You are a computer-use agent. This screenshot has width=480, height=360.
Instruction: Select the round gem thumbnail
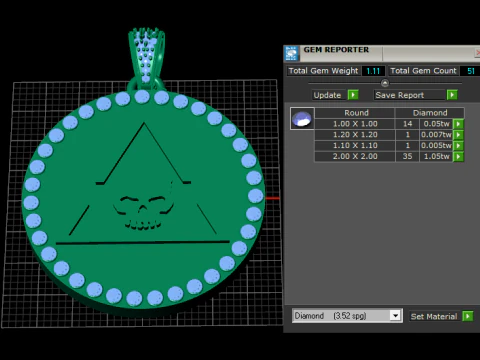[302, 119]
